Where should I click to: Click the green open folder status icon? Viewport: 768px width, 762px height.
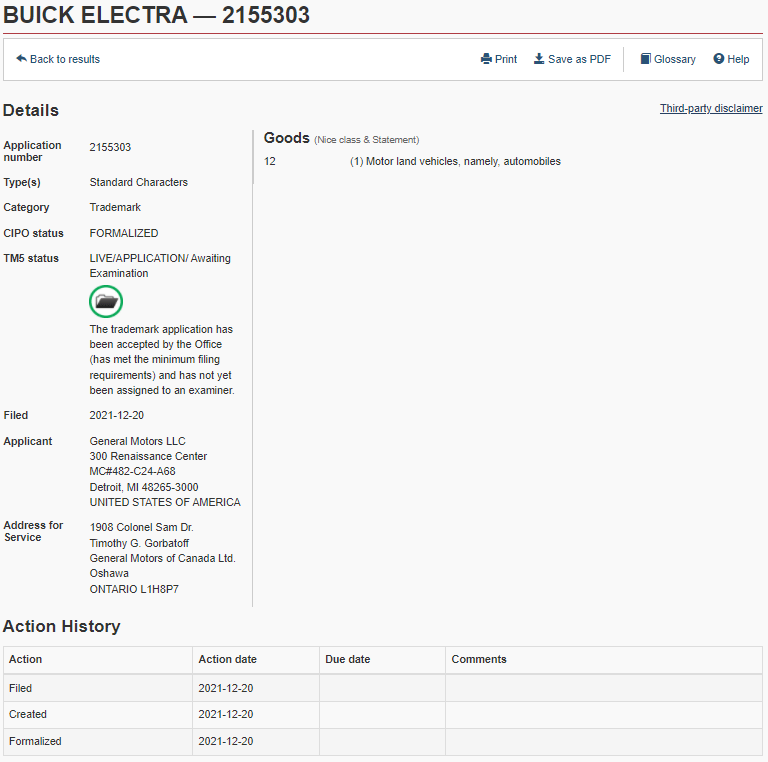tap(106, 301)
